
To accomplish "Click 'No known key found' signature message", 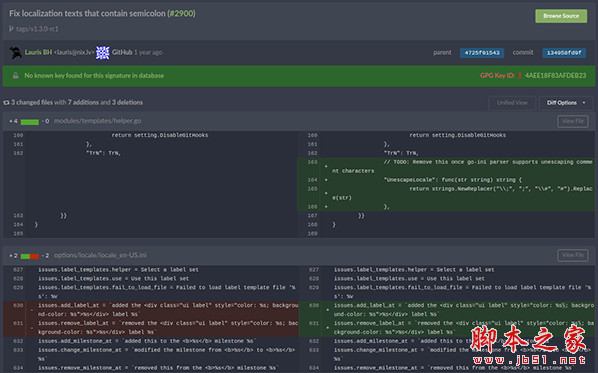I will click(94, 76).
